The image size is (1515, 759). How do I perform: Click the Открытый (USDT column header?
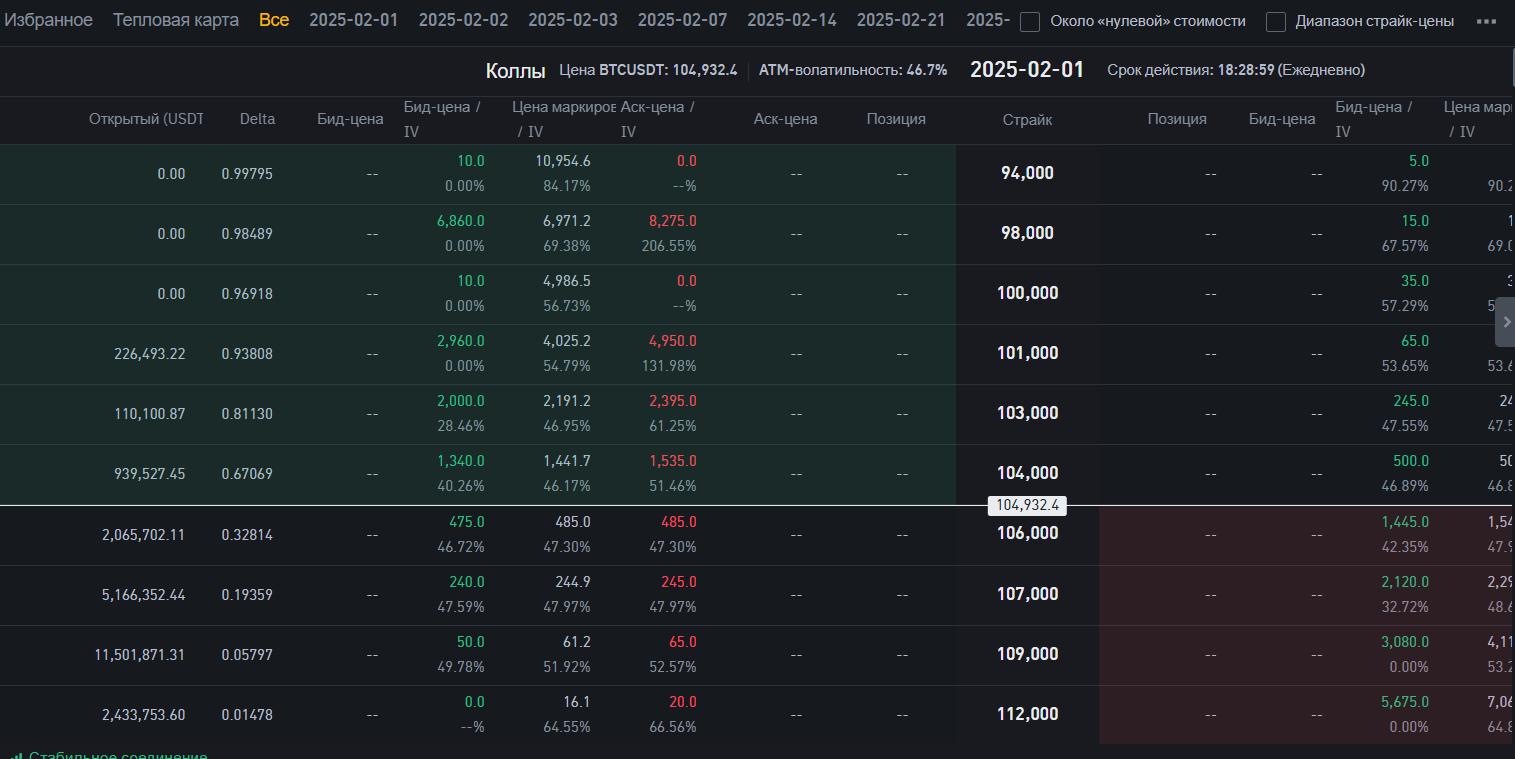146,119
